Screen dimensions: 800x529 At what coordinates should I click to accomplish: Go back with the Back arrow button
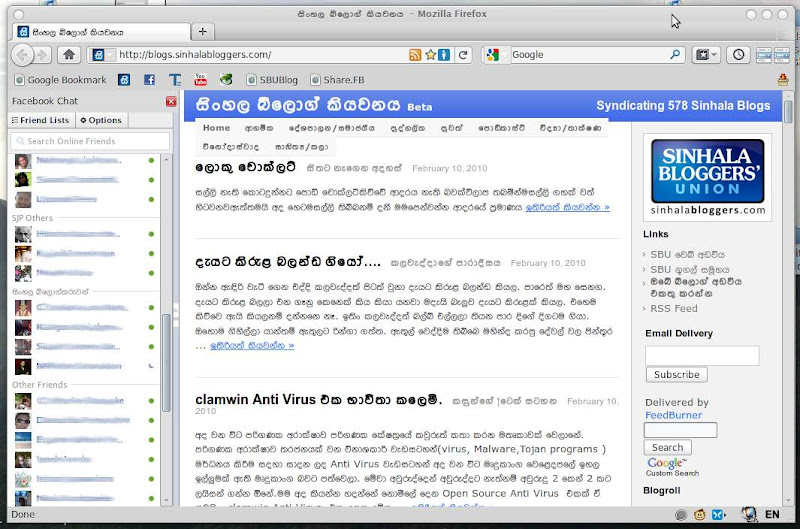tap(22, 55)
